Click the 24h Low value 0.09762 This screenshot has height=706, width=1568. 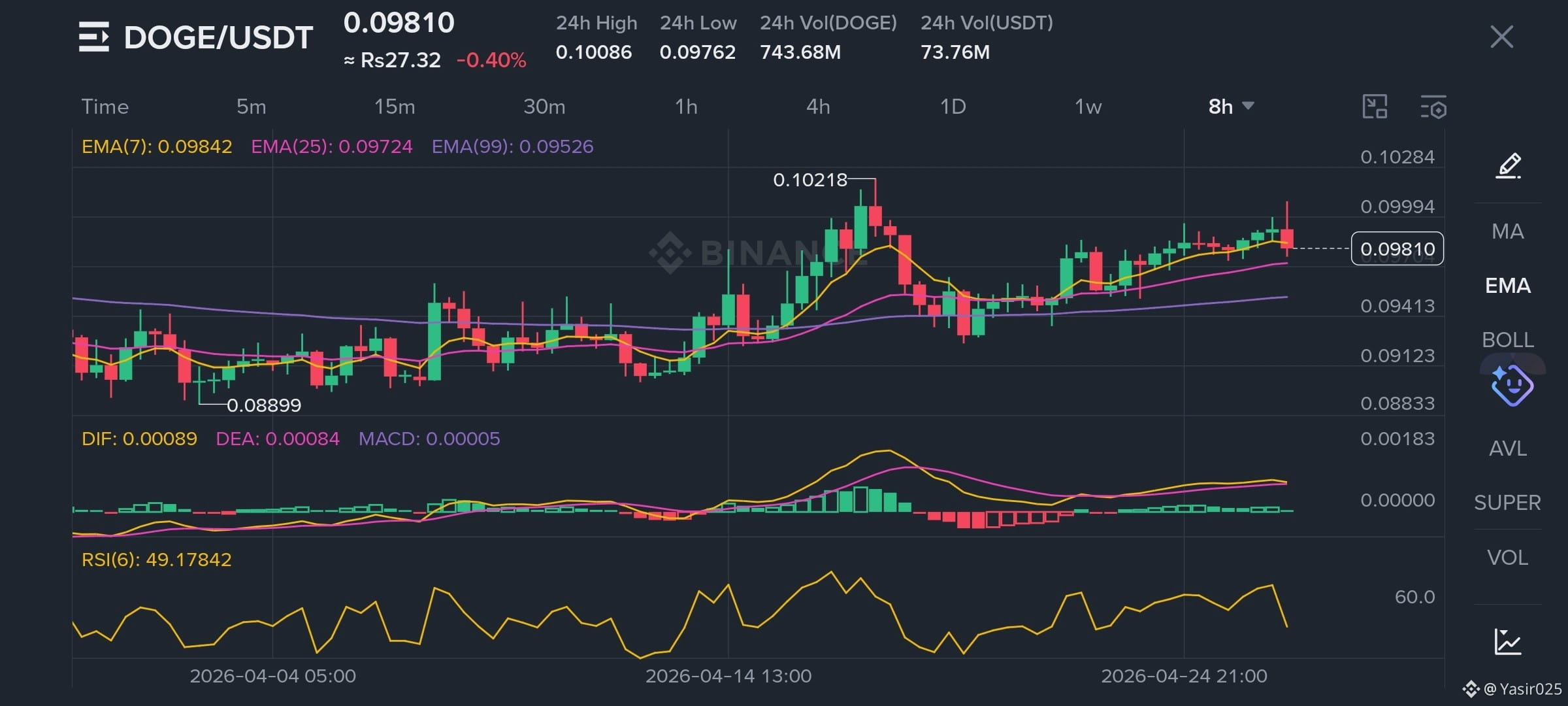[698, 52]
